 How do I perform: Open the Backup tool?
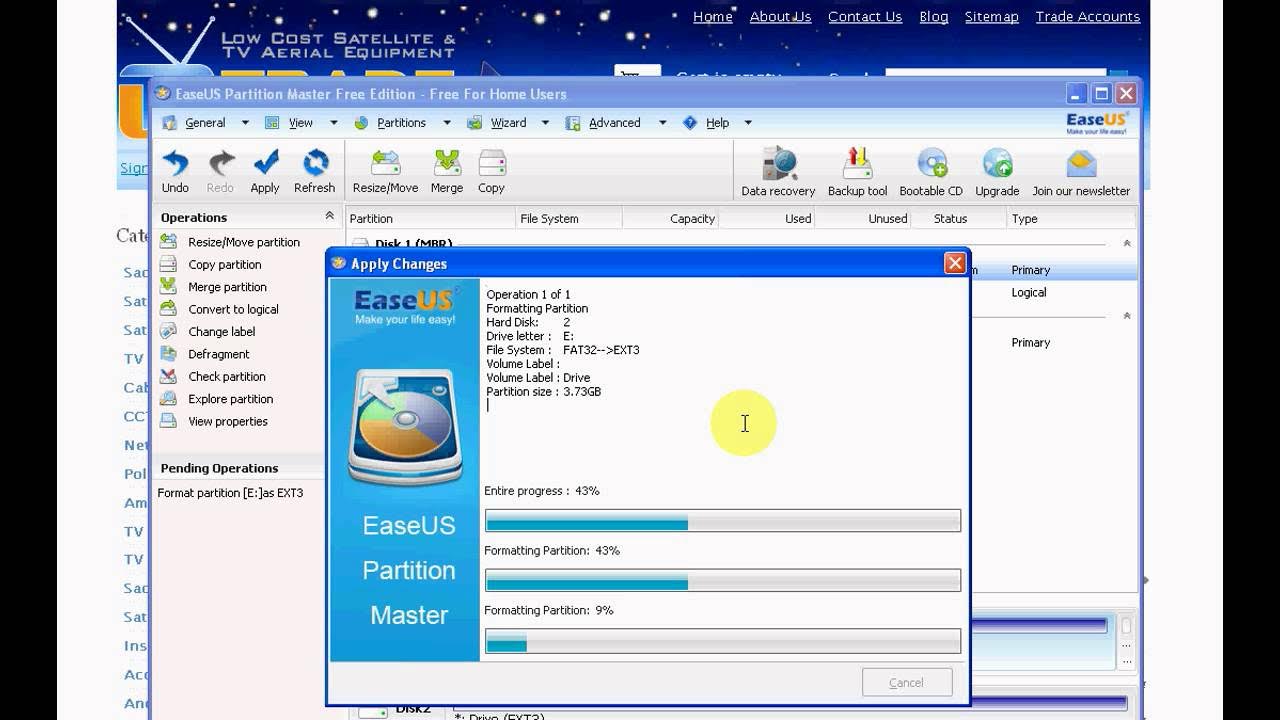point(857,164)
